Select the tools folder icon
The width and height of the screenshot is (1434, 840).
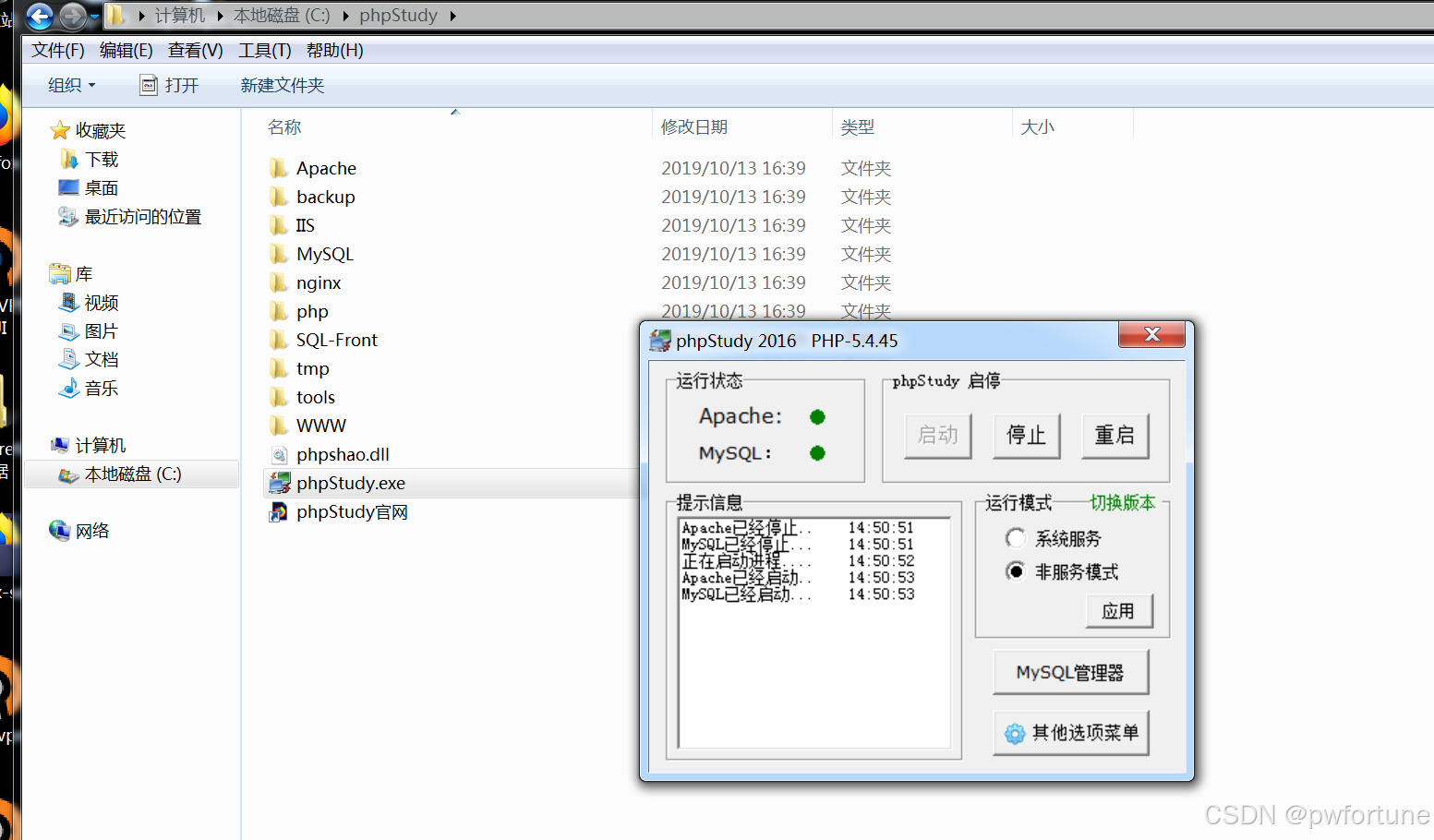pos(279,397)
